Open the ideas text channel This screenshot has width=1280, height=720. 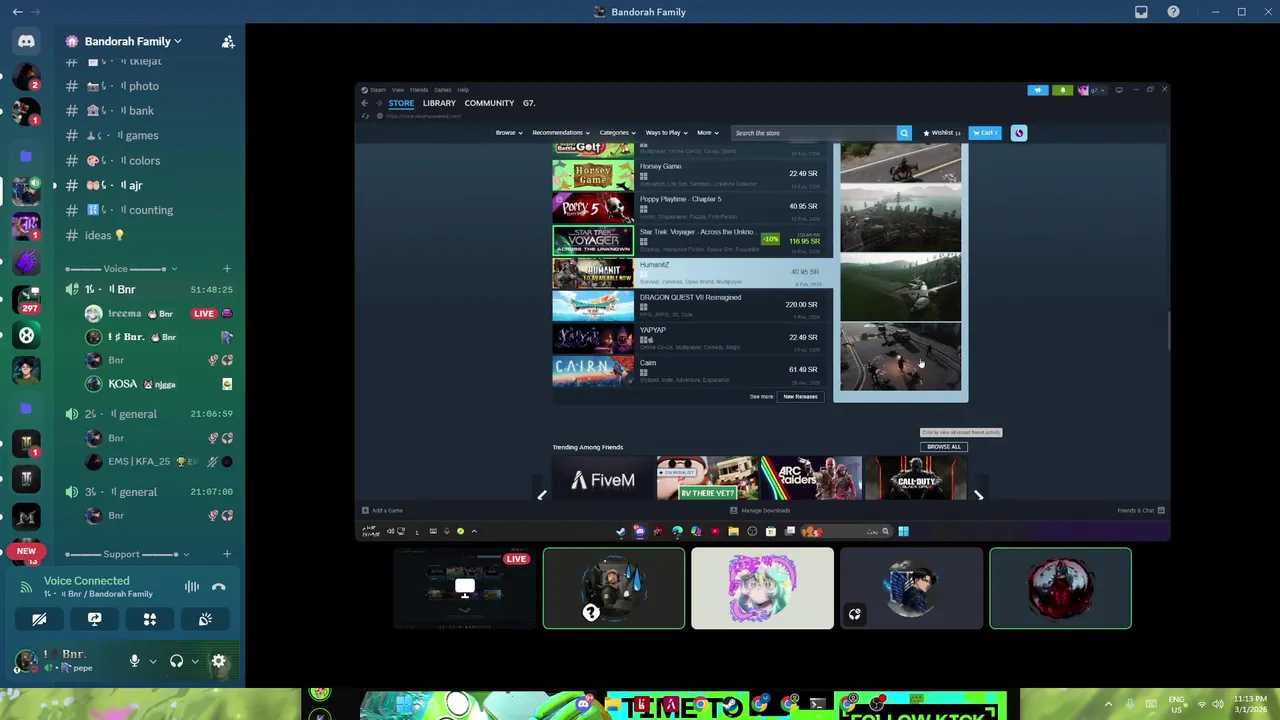[x=150, y=235]
